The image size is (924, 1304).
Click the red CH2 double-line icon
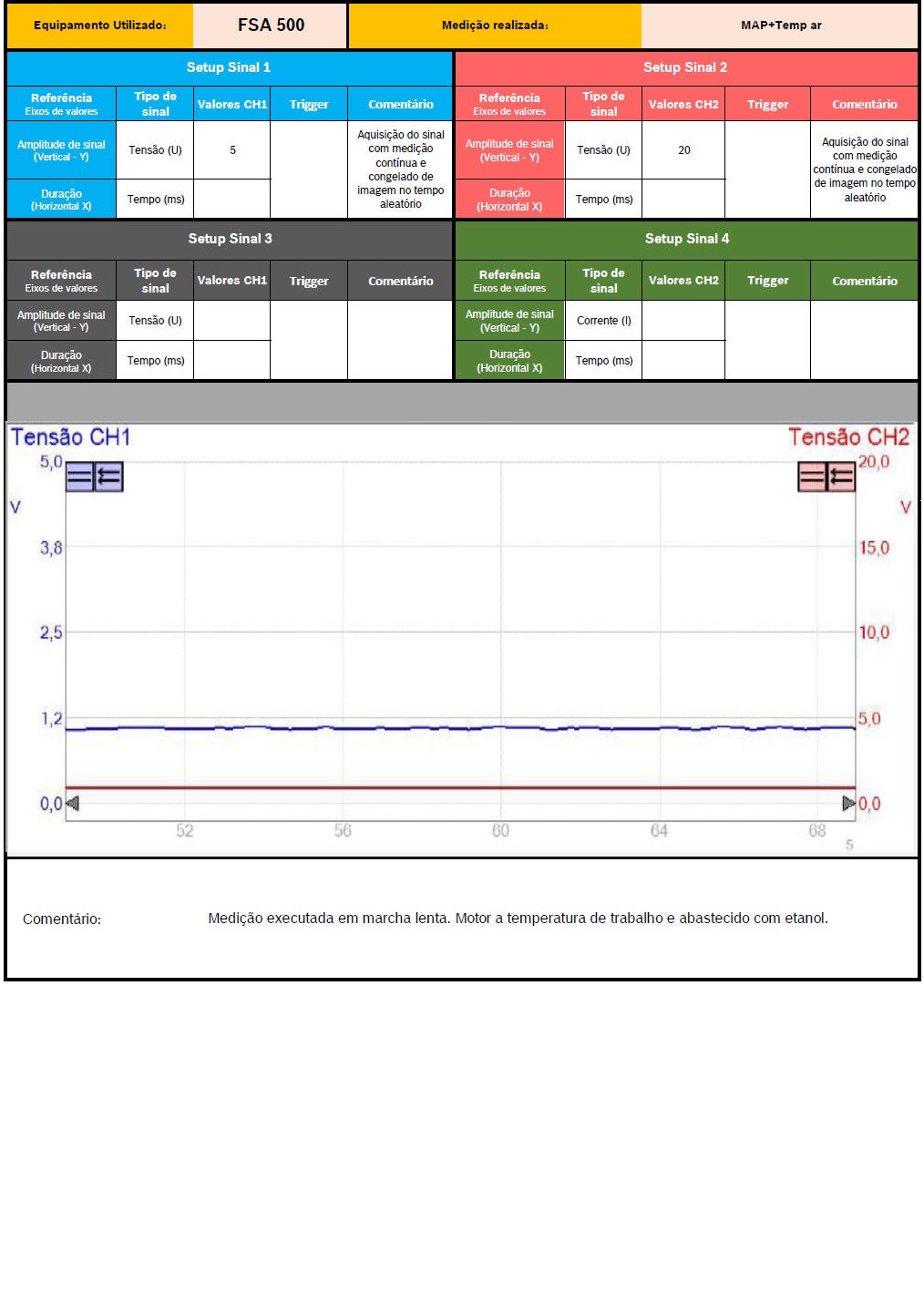click(x=811, y=477)
